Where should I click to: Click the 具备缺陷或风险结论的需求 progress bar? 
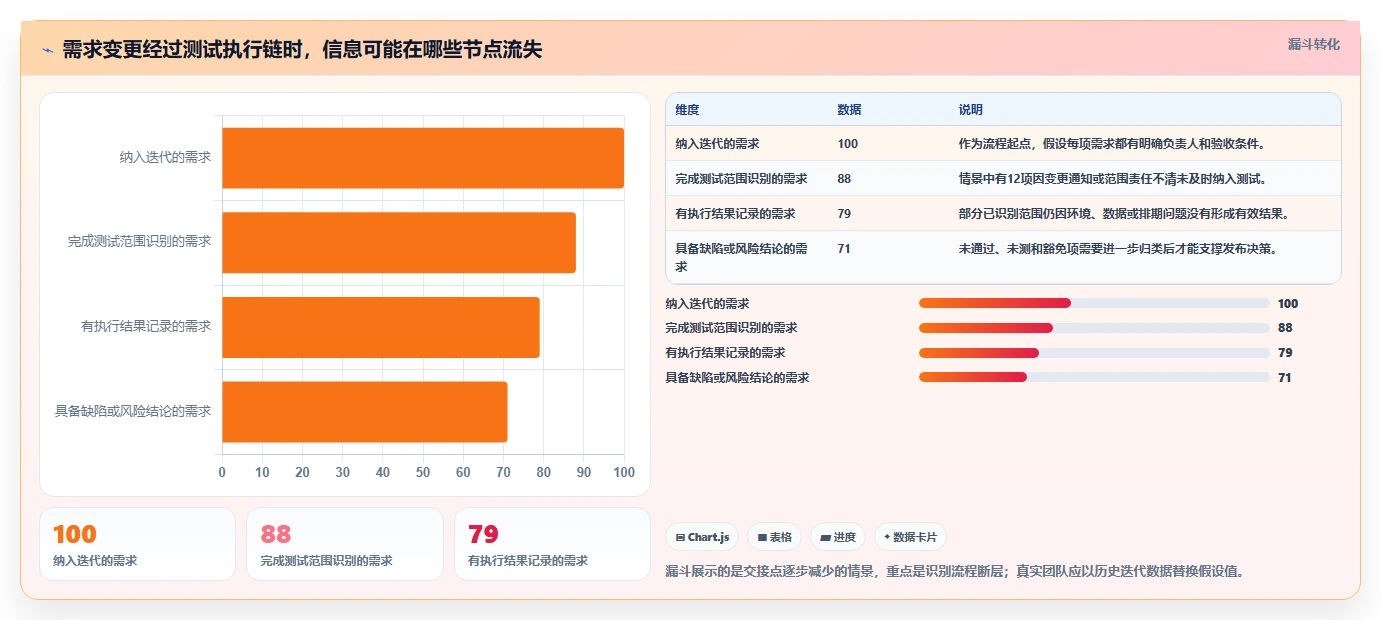(1094, 377)
